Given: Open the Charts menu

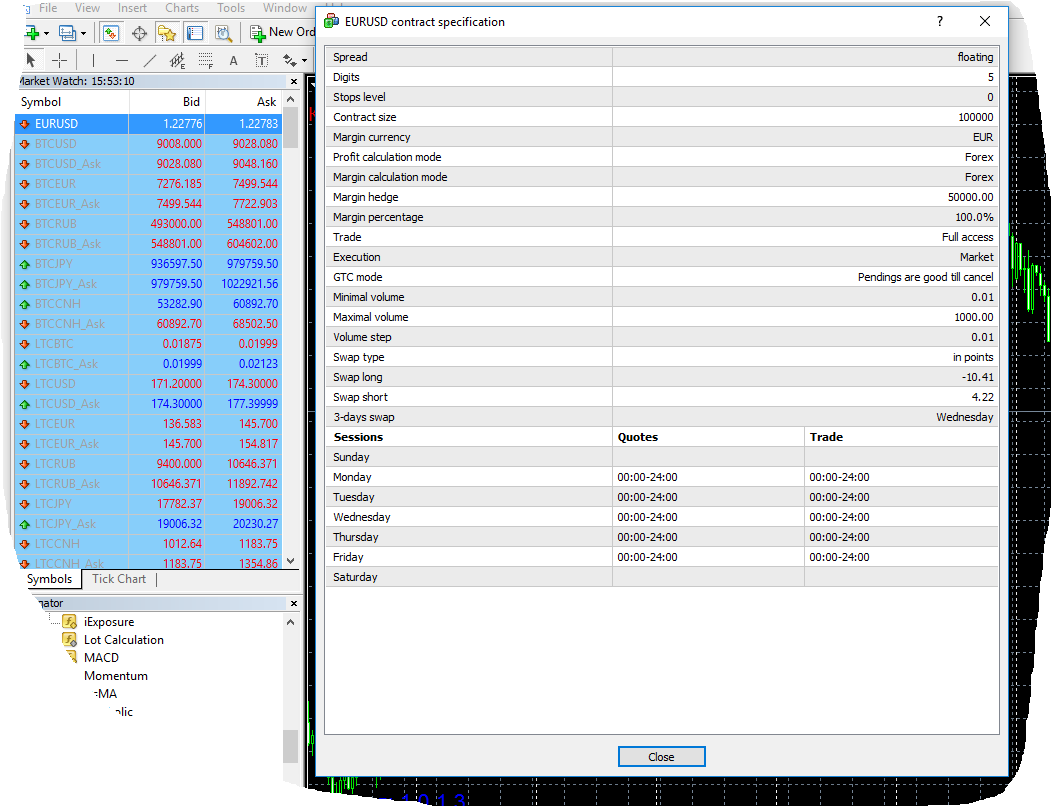Looking at the screenshot, I should pos(182,8).
